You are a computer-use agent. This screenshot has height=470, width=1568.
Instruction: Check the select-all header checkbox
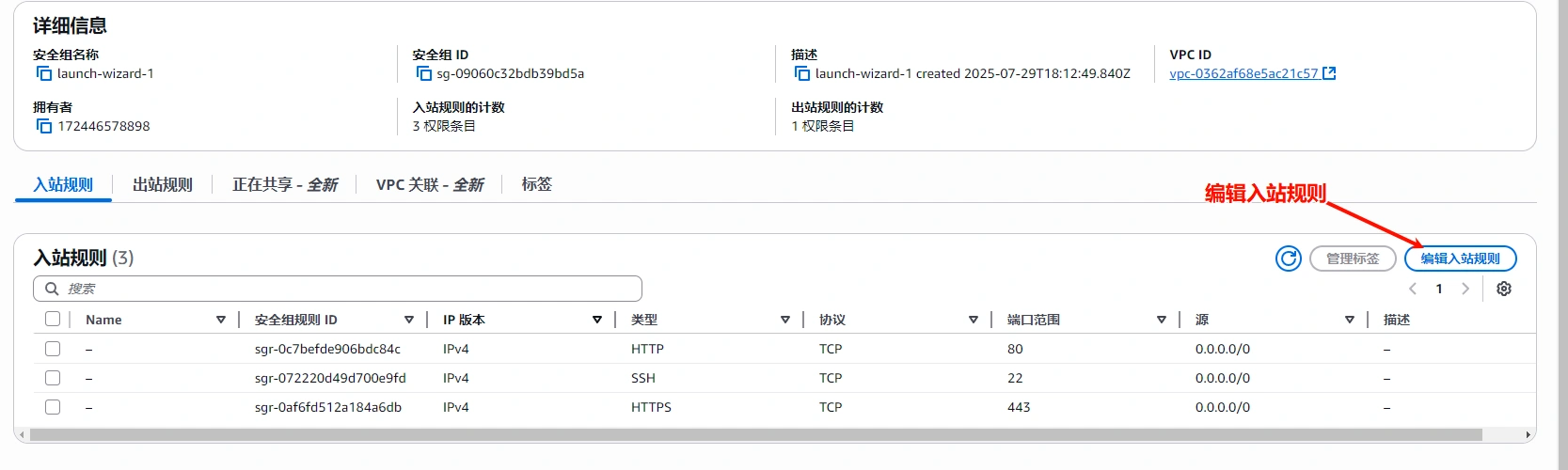[53, 320]
